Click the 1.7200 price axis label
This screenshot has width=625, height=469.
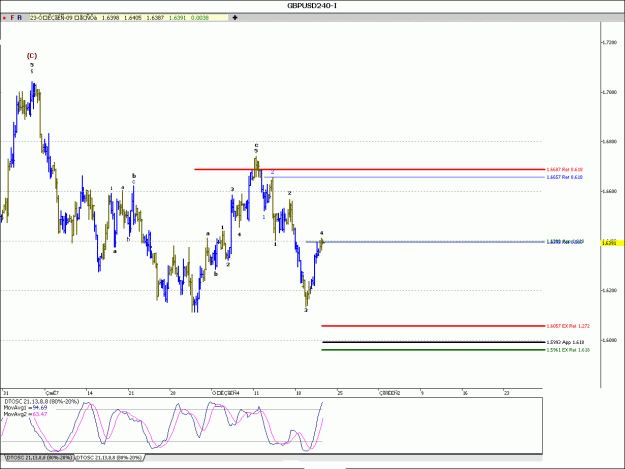tap(609, 42)
